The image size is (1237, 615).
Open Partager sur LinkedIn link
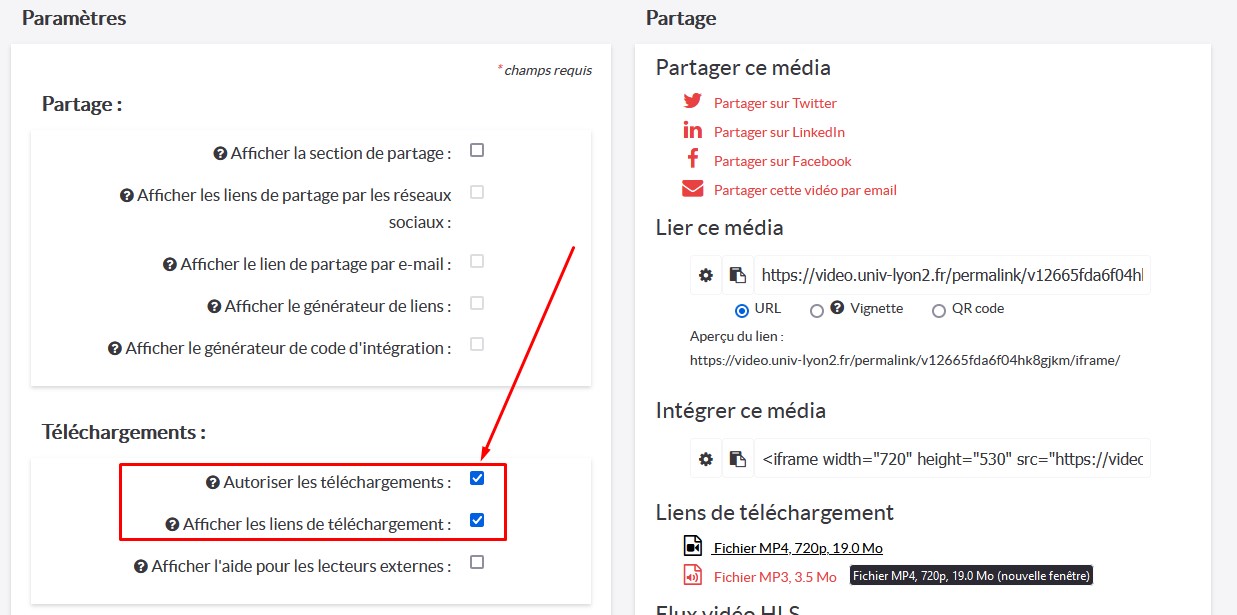[x=779, y=132]
